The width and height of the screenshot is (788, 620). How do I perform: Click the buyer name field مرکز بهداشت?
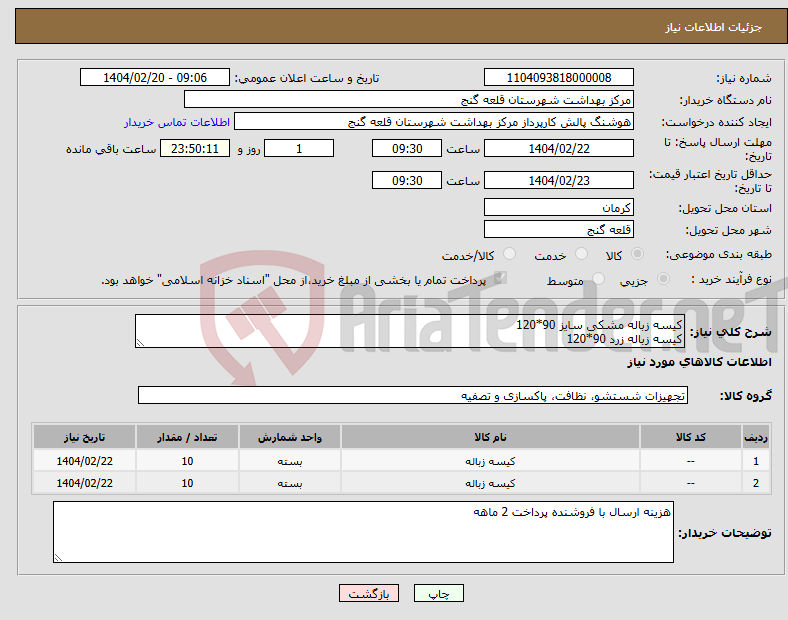[x=409, y=99]
